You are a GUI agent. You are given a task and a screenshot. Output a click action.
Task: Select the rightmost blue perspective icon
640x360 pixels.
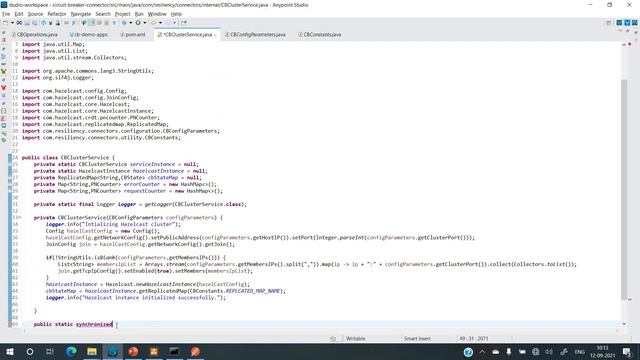tap(635, 23)
